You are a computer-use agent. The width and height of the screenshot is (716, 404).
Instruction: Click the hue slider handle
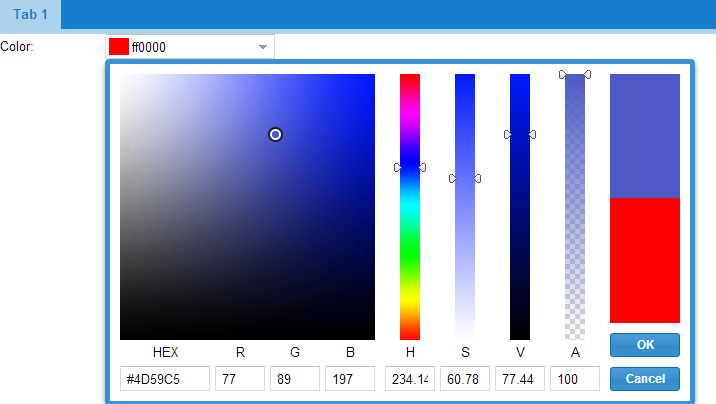410,167
